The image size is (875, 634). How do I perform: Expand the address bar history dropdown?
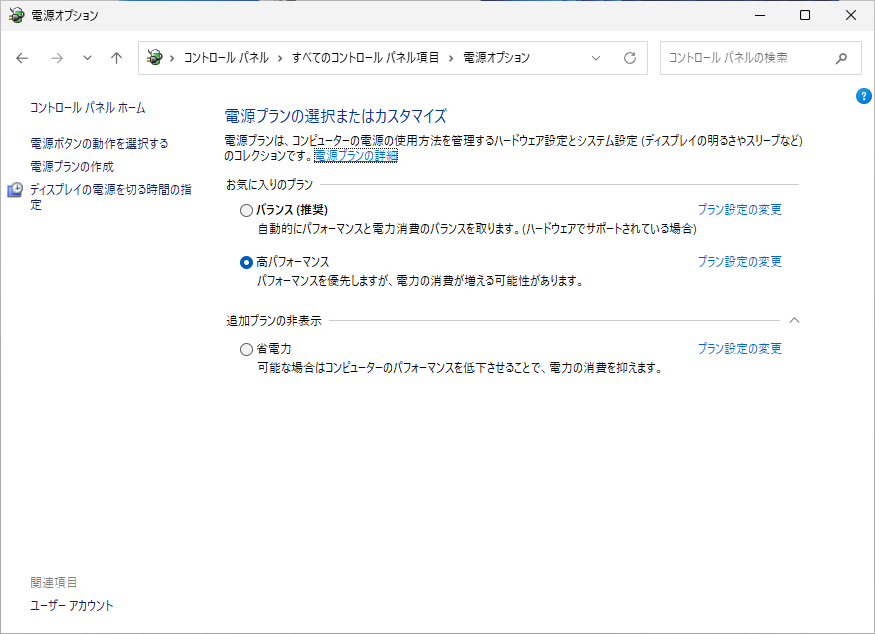[x=597, y=58]
